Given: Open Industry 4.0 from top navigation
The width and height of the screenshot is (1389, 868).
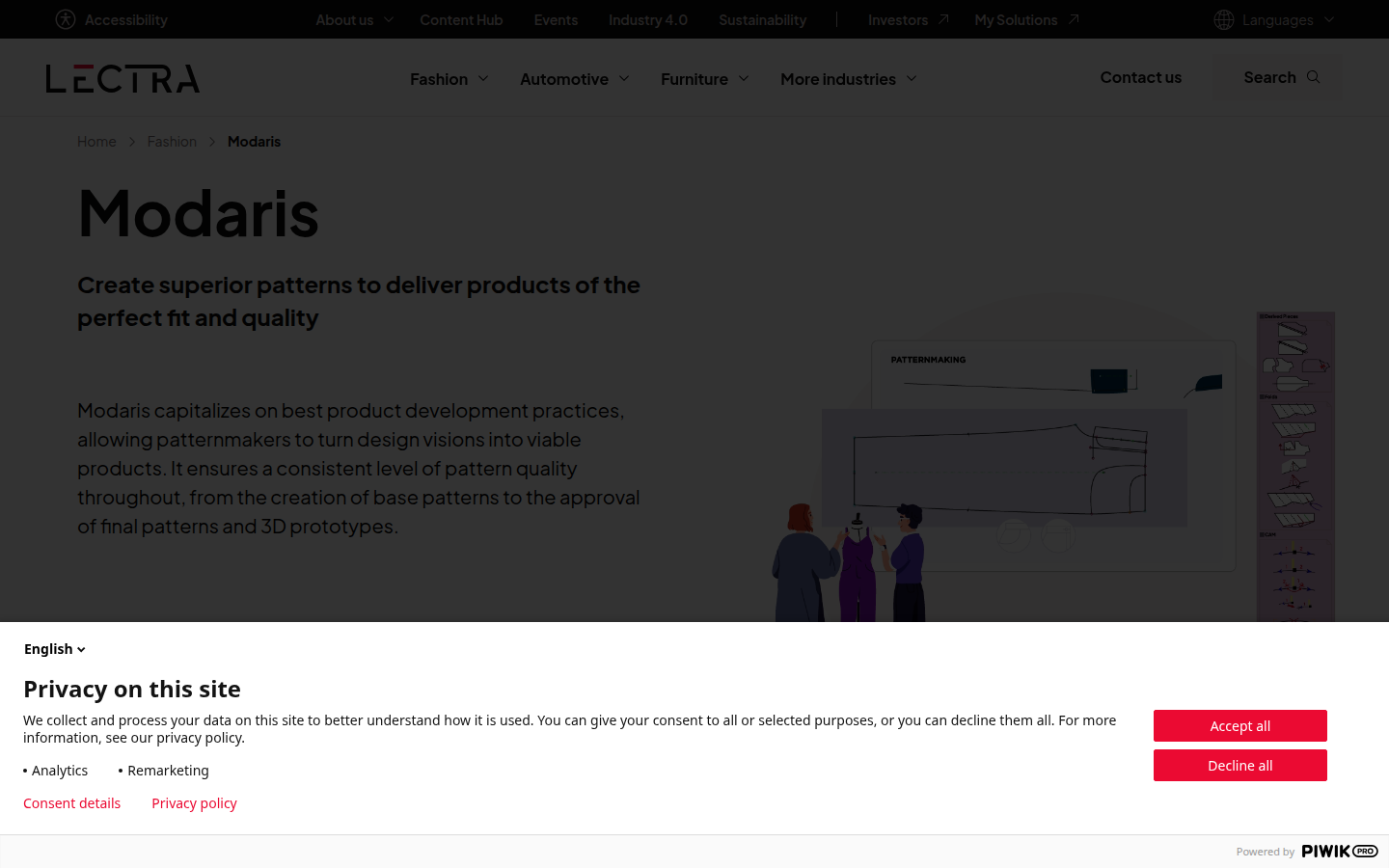Looking at the screenshot, I should (648, 19).
